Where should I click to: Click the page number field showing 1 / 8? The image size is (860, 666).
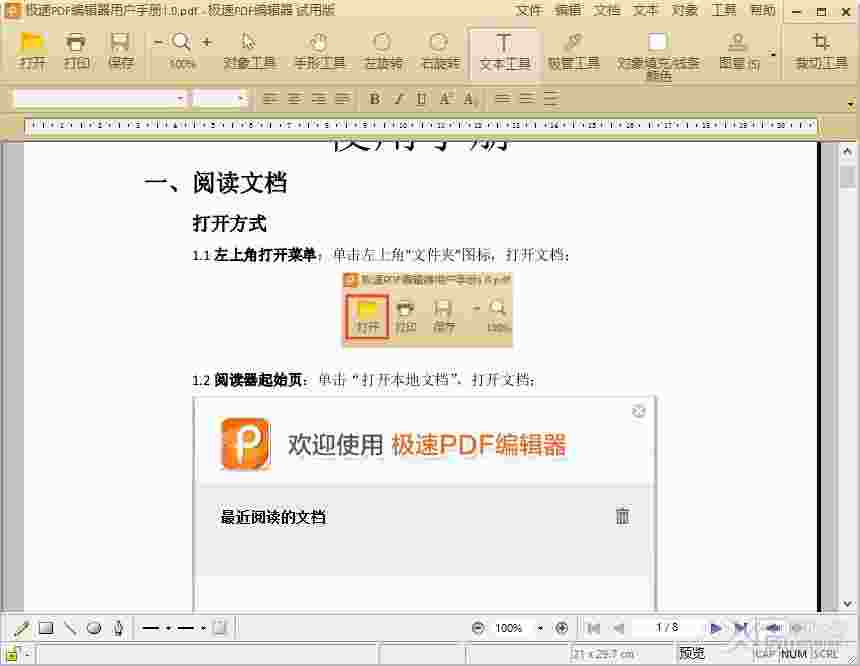[x=666, y=627]
